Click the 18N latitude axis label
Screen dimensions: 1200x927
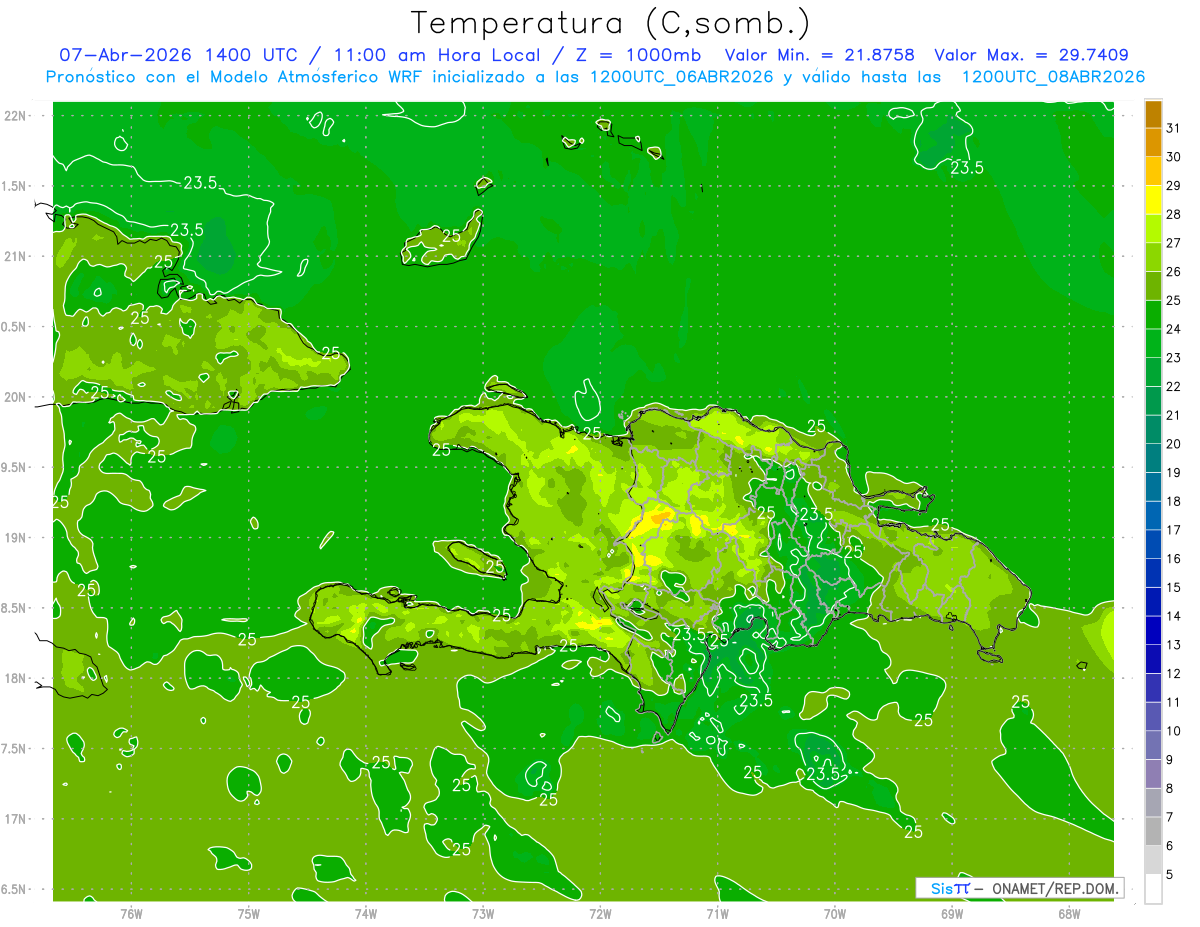(x=15, y=678)
